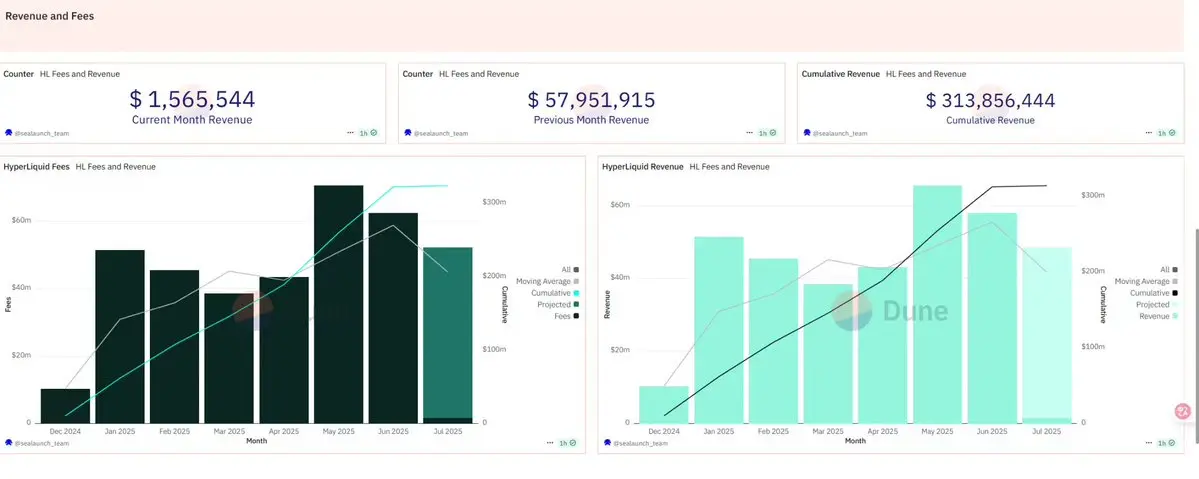Click the 1h refresh badge on HyperLiquid Fees chart
Image resolution: width=1199 pixels, height=479 pixels.
pyautogui.click(x=568, y=443)
